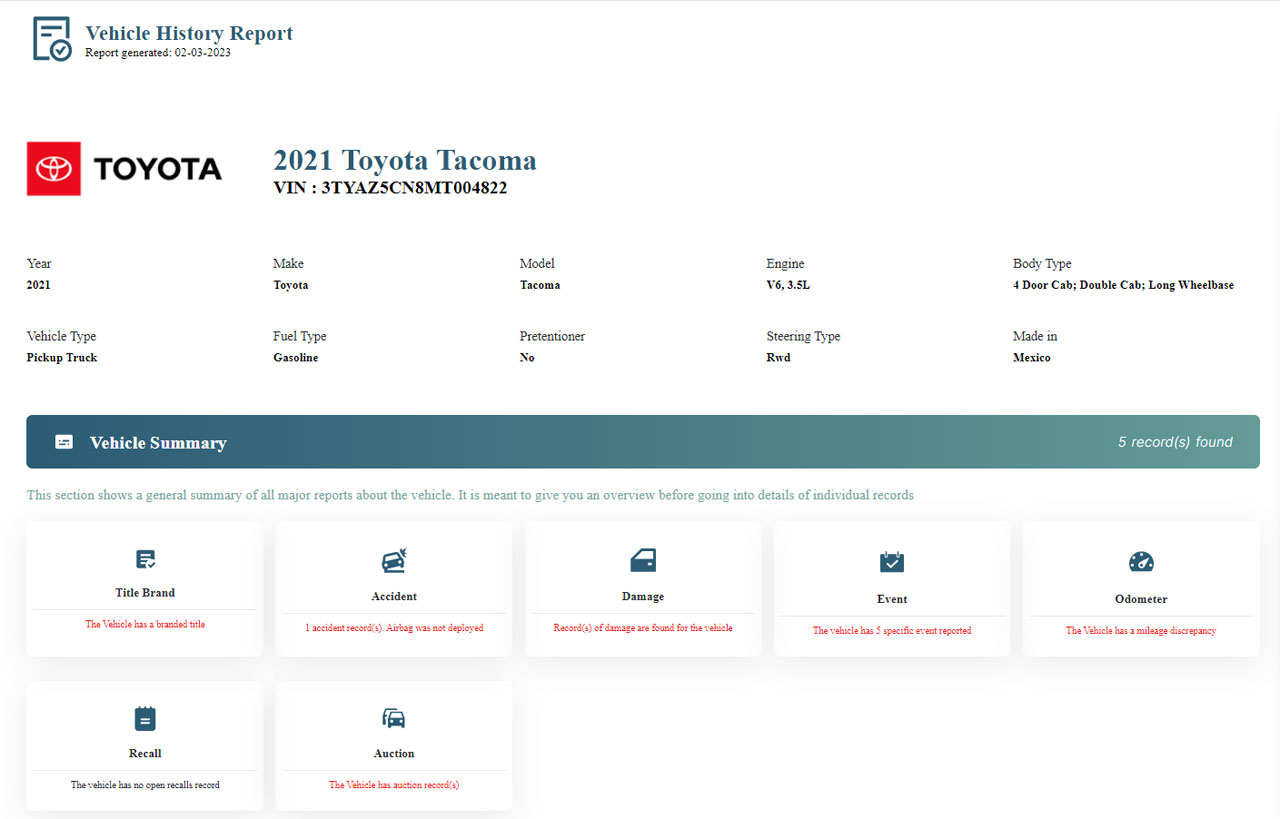Click the Auction cars icon

(x=394, y=718)
